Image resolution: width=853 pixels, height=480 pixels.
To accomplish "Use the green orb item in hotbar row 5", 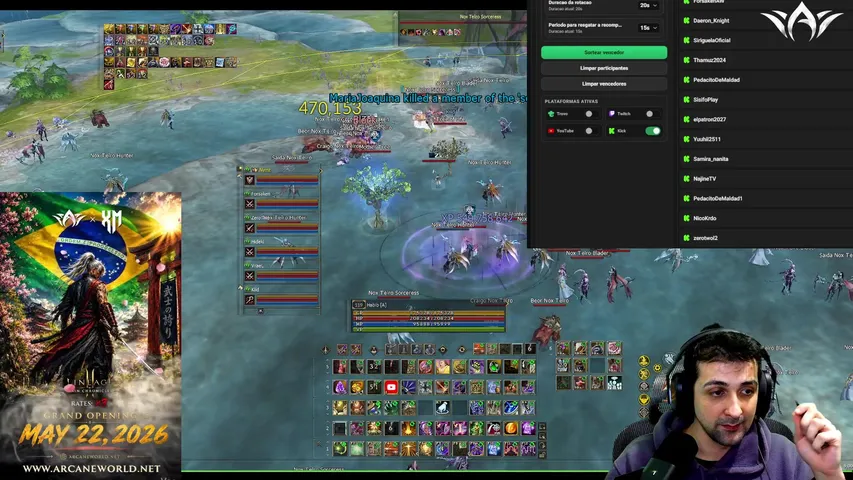I will click(x=494, y=367).
